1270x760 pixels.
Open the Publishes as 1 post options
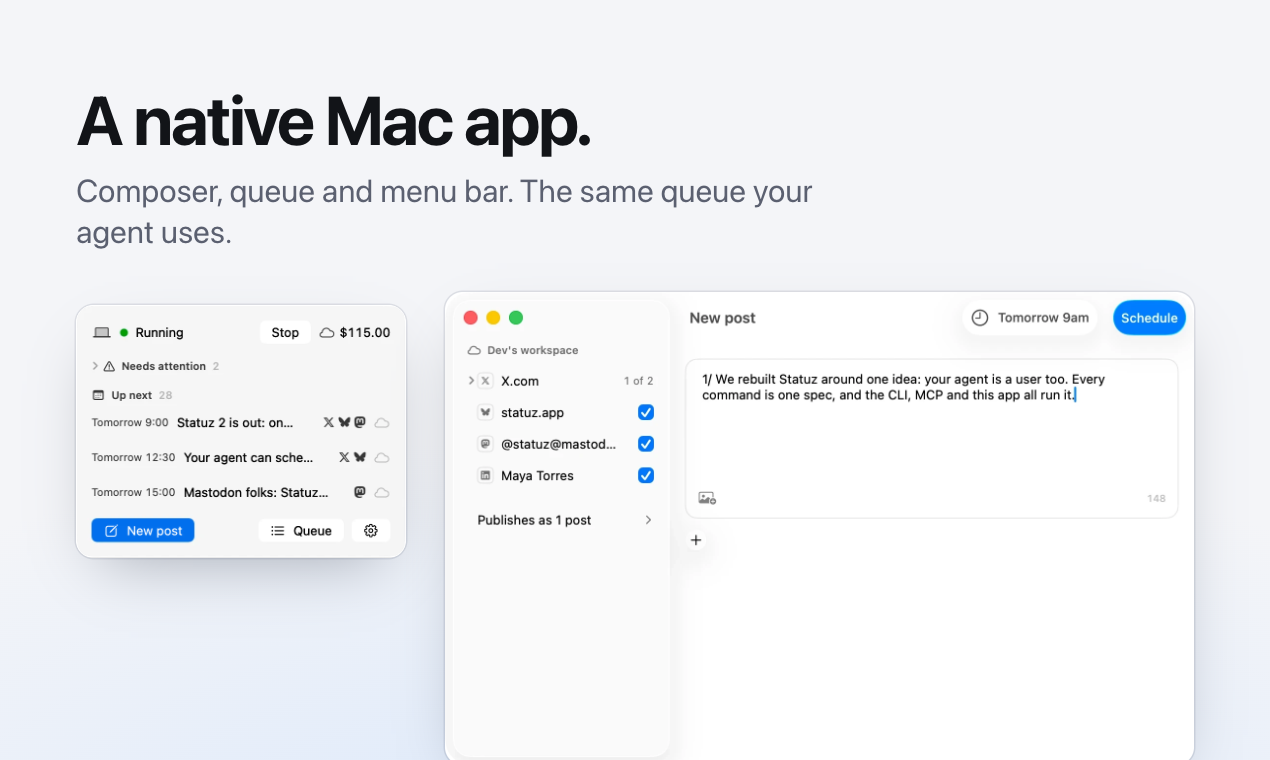[x=565, y=520]
